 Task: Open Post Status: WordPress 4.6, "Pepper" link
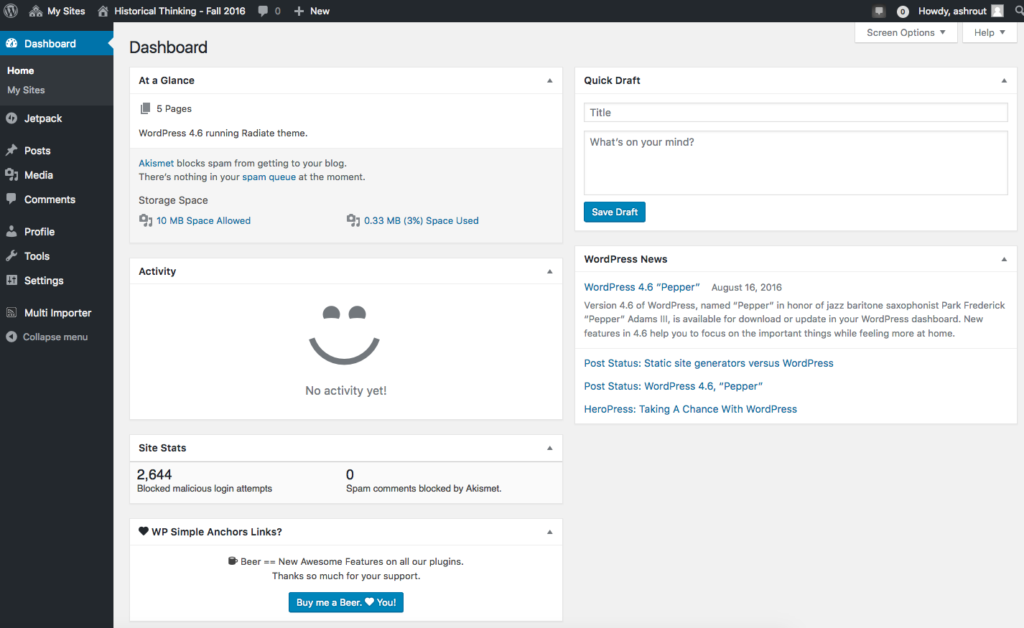(673, 386)
